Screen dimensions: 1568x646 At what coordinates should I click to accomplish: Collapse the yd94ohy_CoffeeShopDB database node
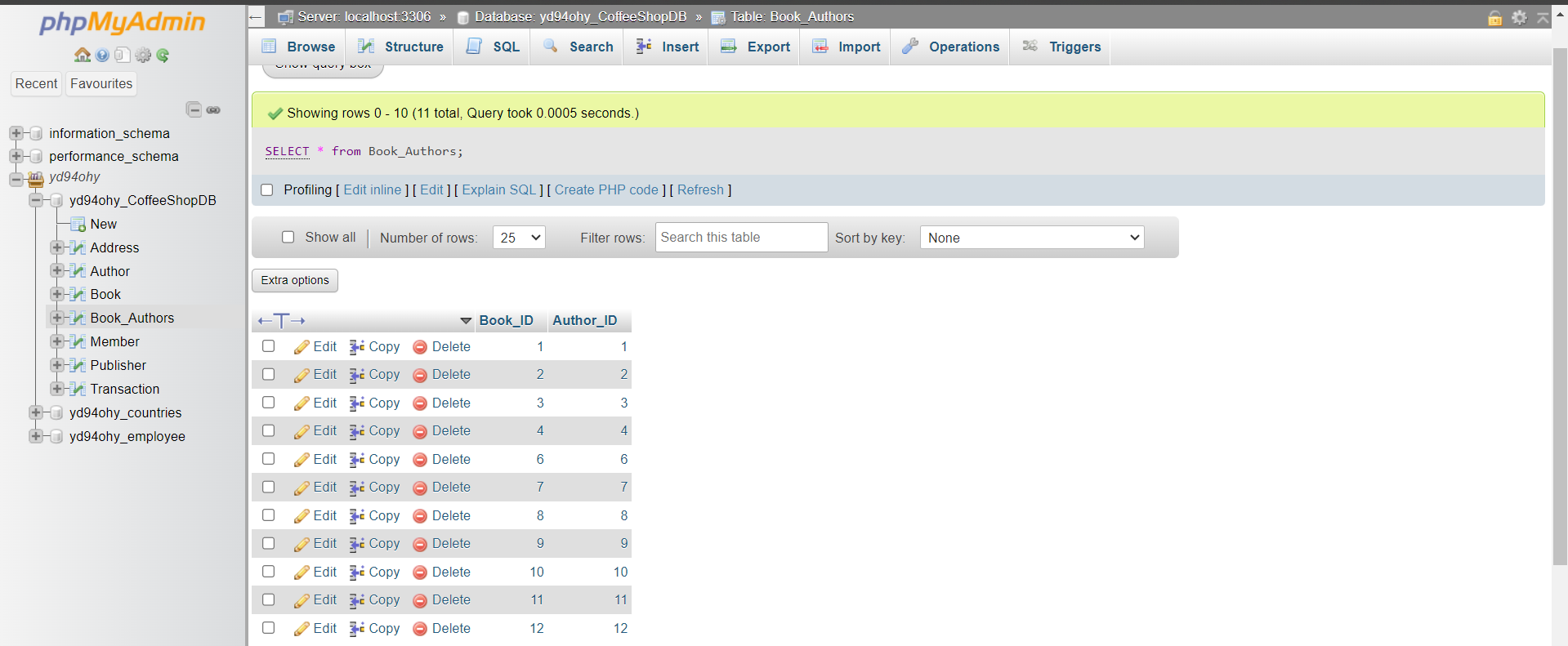(x=36, y=200)
